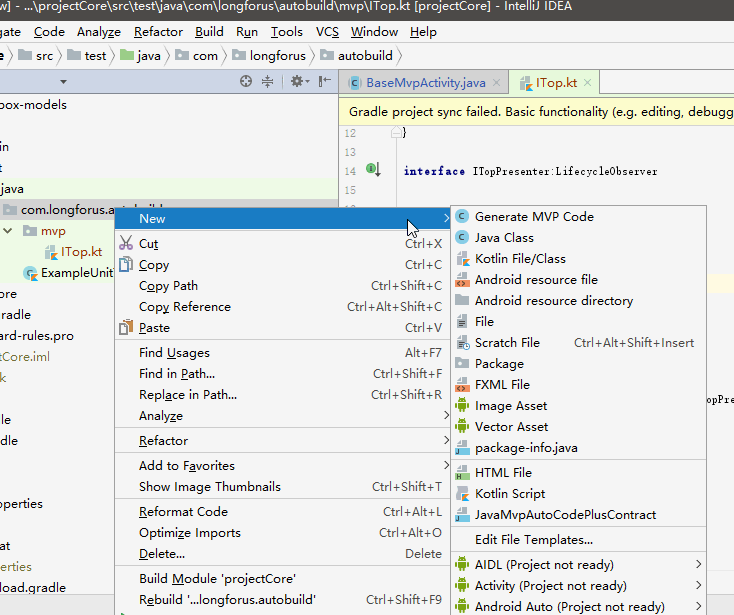
Task: Expand the Add to Favorites submenu arrow
Action: coord(446,465)
